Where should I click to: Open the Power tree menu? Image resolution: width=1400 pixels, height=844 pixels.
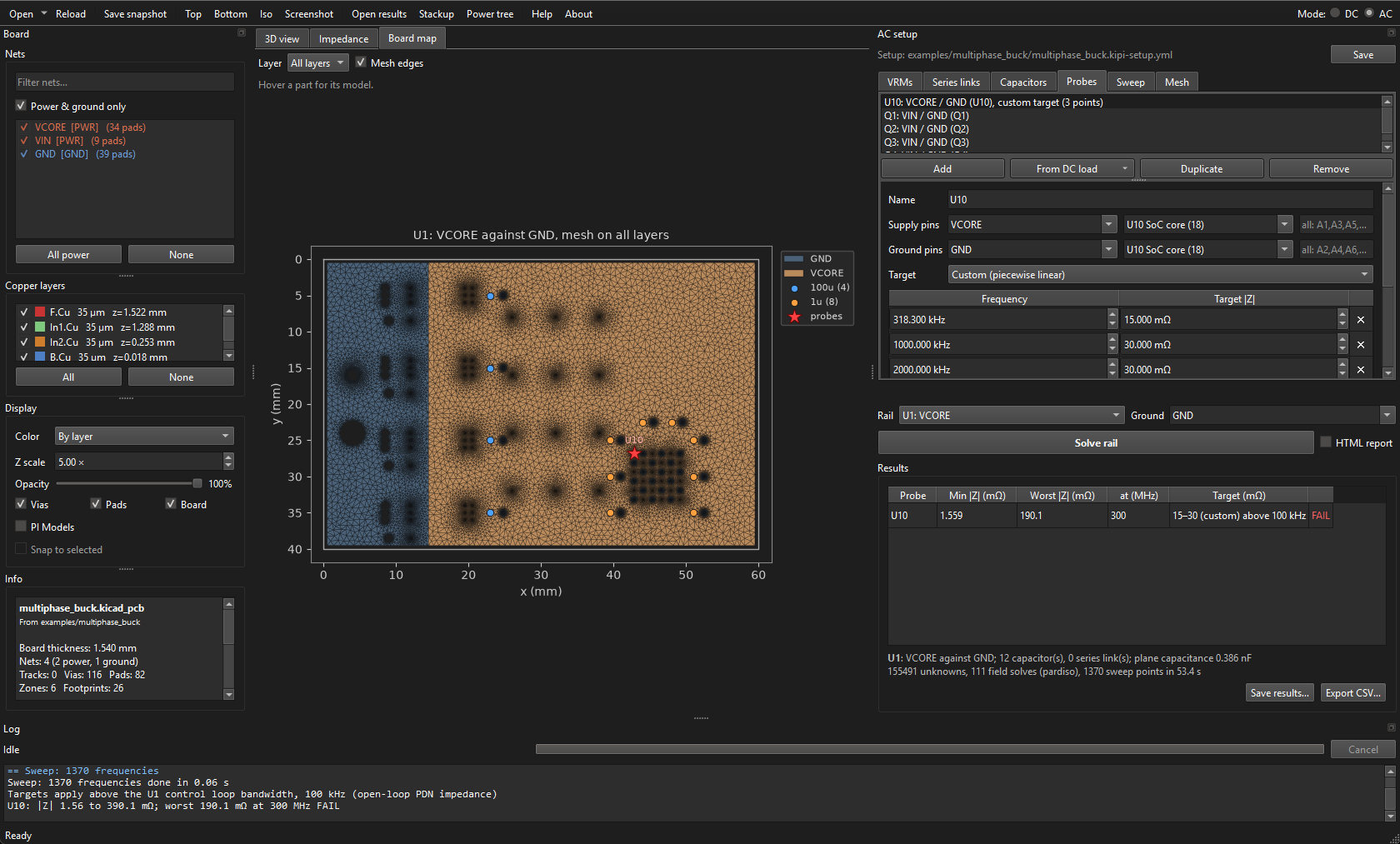490,14
